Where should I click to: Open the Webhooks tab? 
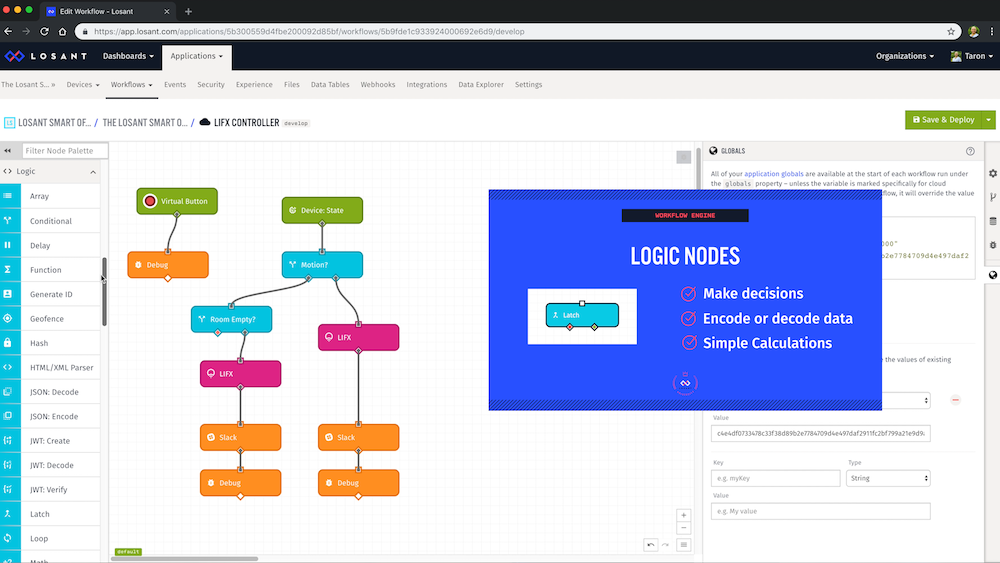(x=378, y=84)
